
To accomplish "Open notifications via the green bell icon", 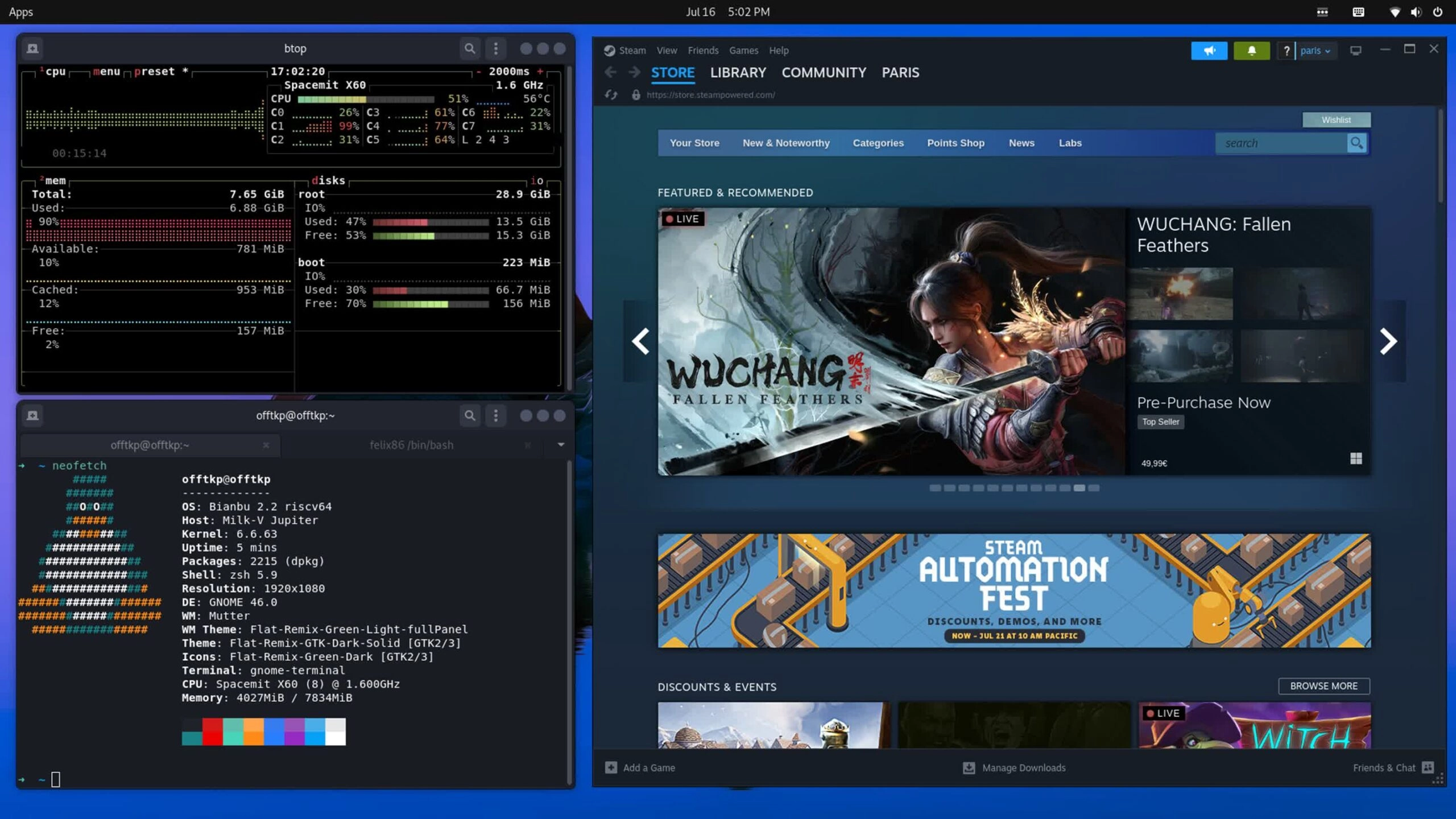I will (1252, 51).
